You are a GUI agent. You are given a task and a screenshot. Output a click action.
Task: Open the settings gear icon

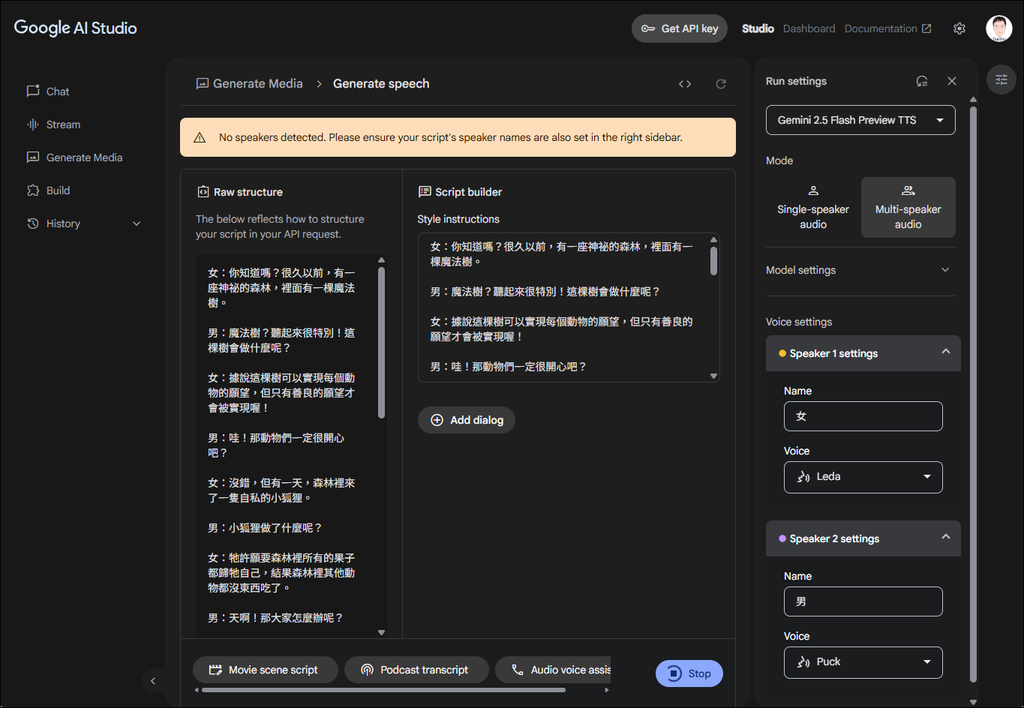coord(959,29)
